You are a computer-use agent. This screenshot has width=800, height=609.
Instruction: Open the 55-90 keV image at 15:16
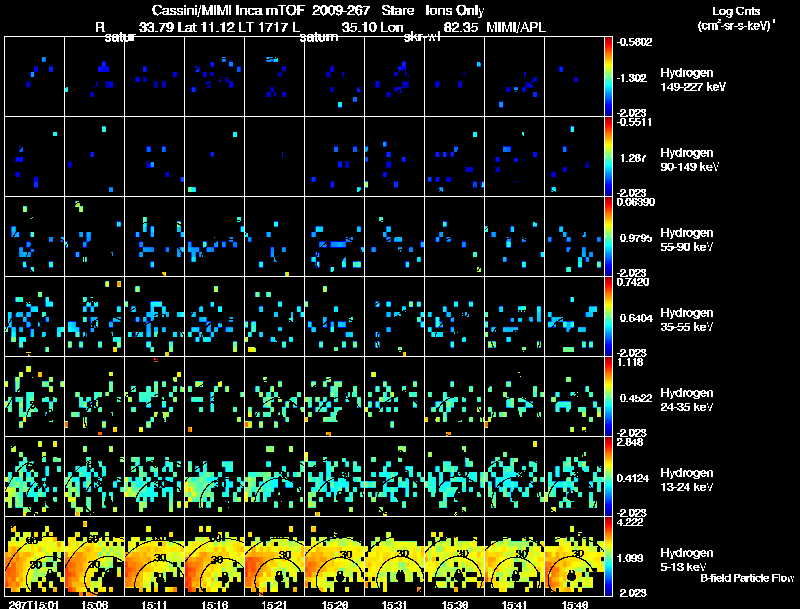pos(214,237)
